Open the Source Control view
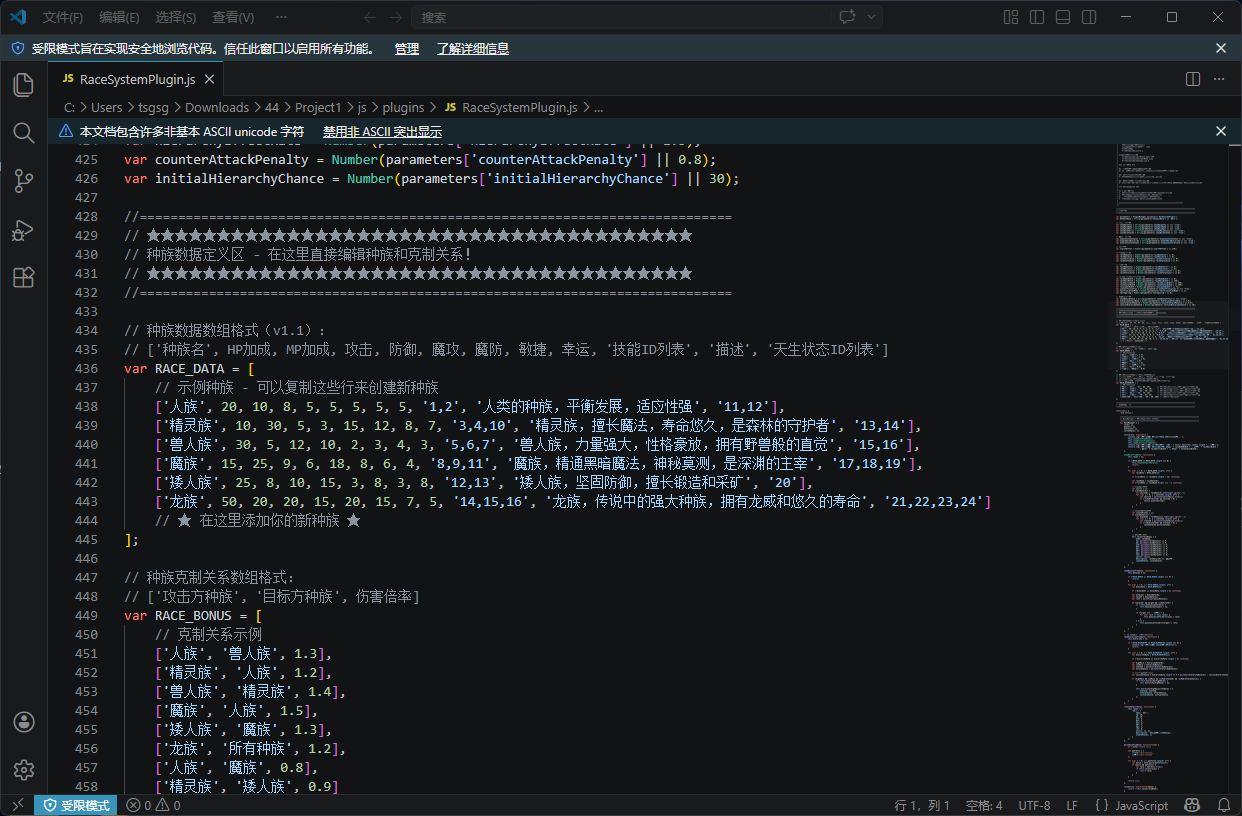 [24, 181]
